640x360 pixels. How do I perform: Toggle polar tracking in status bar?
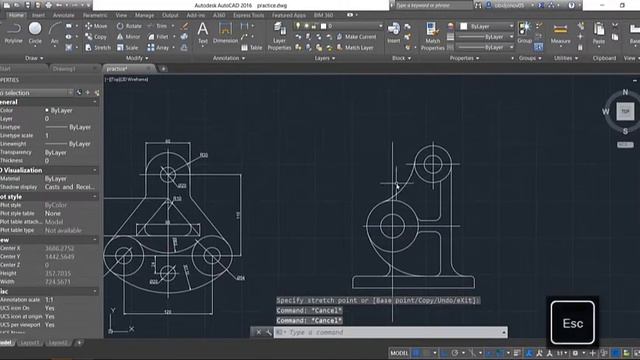coord(455,353)
